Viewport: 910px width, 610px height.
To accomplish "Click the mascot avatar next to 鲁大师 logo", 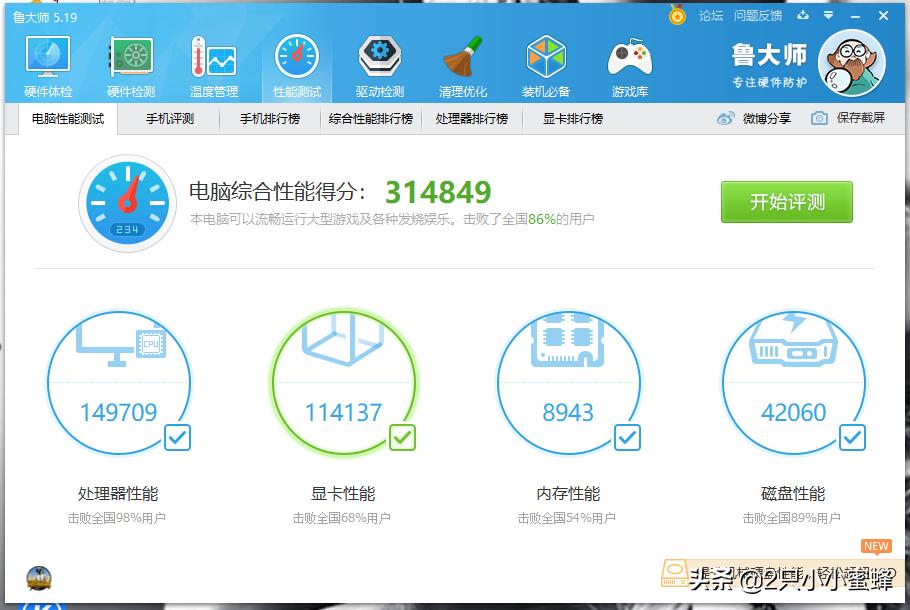I will (x=852, y=62).
